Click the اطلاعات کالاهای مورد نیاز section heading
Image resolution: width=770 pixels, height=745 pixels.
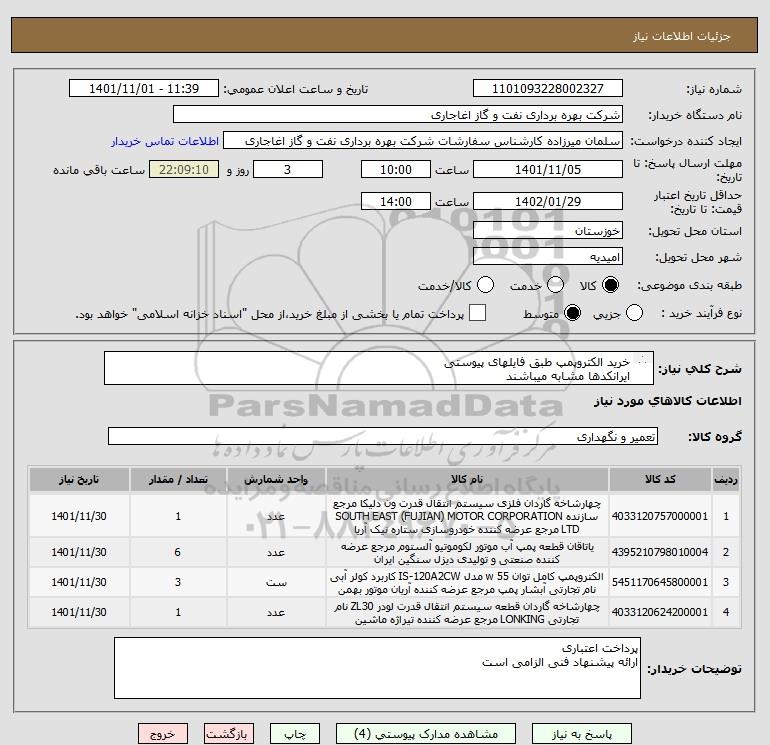668,401
